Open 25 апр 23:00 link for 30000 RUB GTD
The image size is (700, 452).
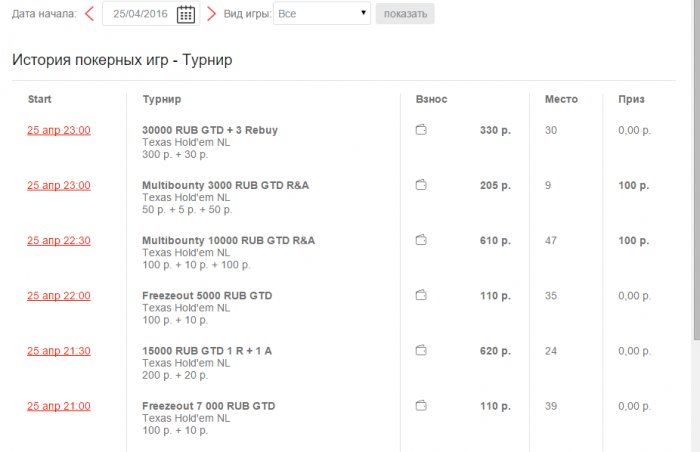point(58,130)
